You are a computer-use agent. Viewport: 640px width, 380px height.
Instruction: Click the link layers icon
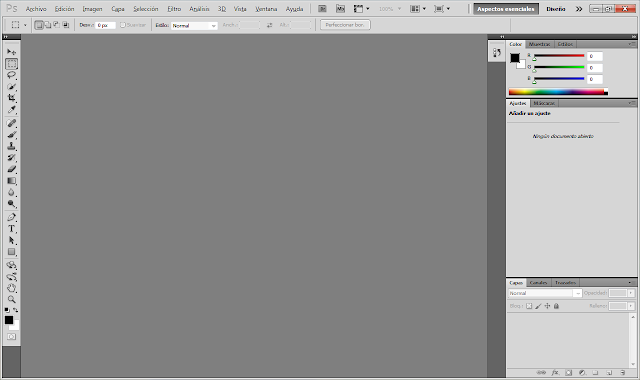click(541, 372)
